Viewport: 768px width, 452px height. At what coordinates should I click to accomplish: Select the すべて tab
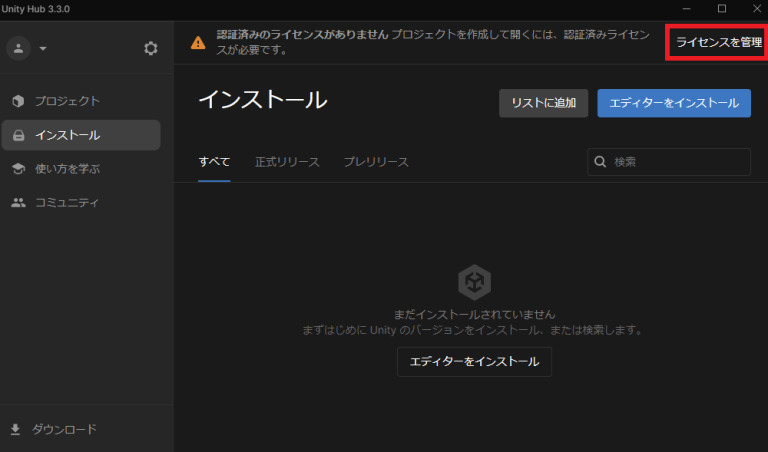click(214, 161)
